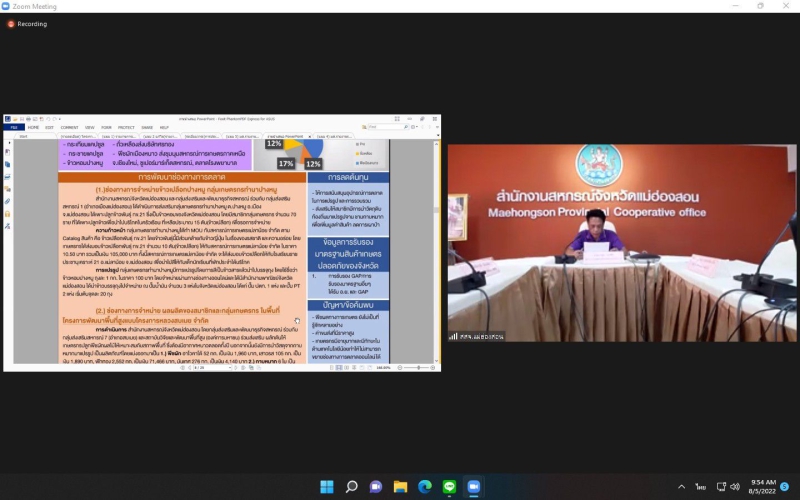Open File Explorer from the taskbar
Viewport: 800px width, 500px height.
(x=400, y=487)
